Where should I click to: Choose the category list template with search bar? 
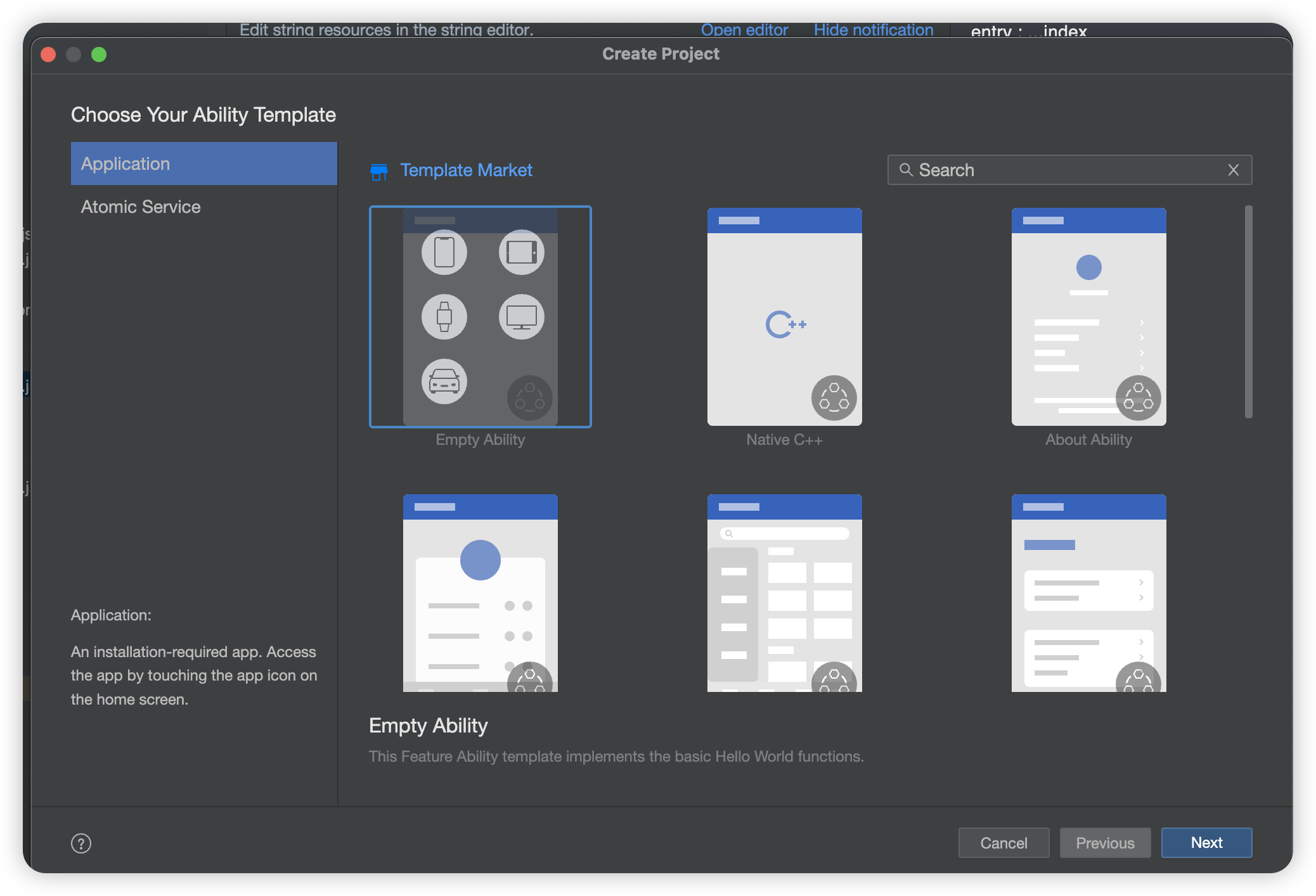(x=784, y=592)
